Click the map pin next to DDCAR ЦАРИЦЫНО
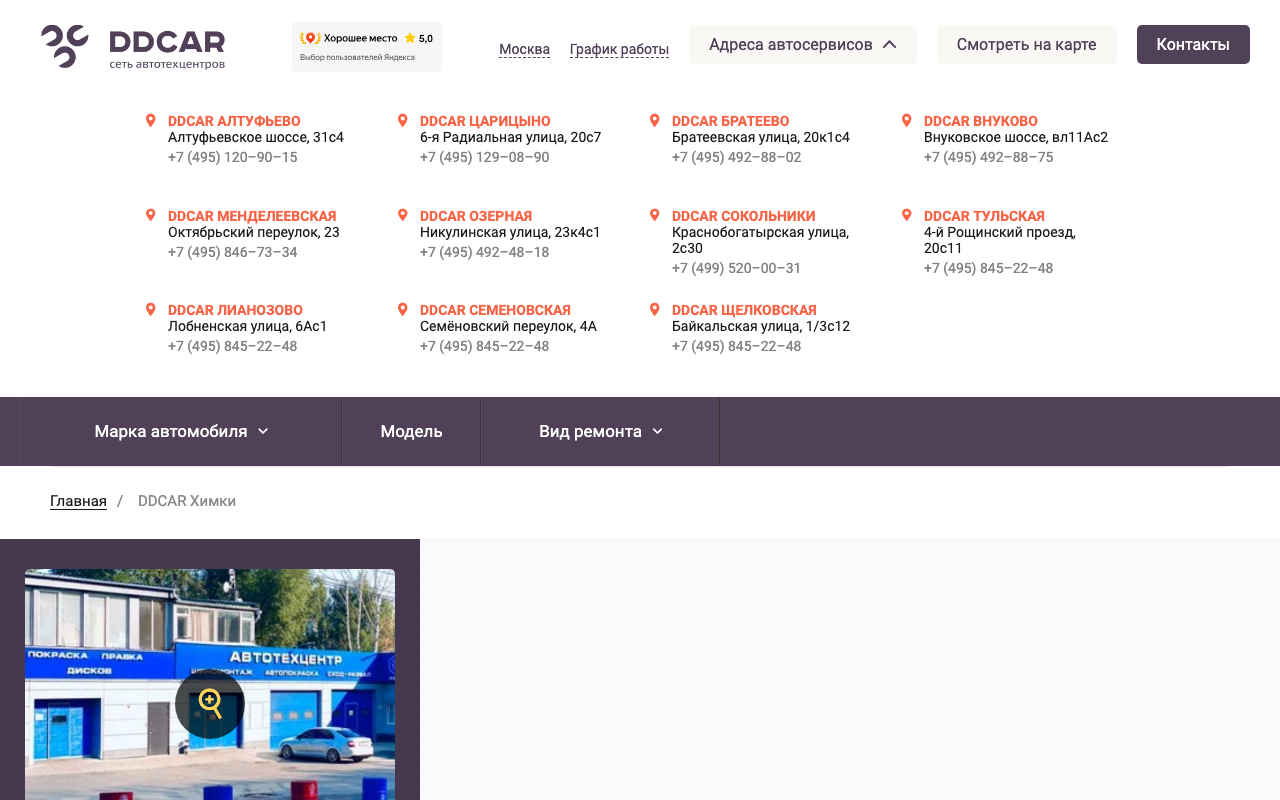The width and height of the screenshot is (1280, 800). coord(403,121)
